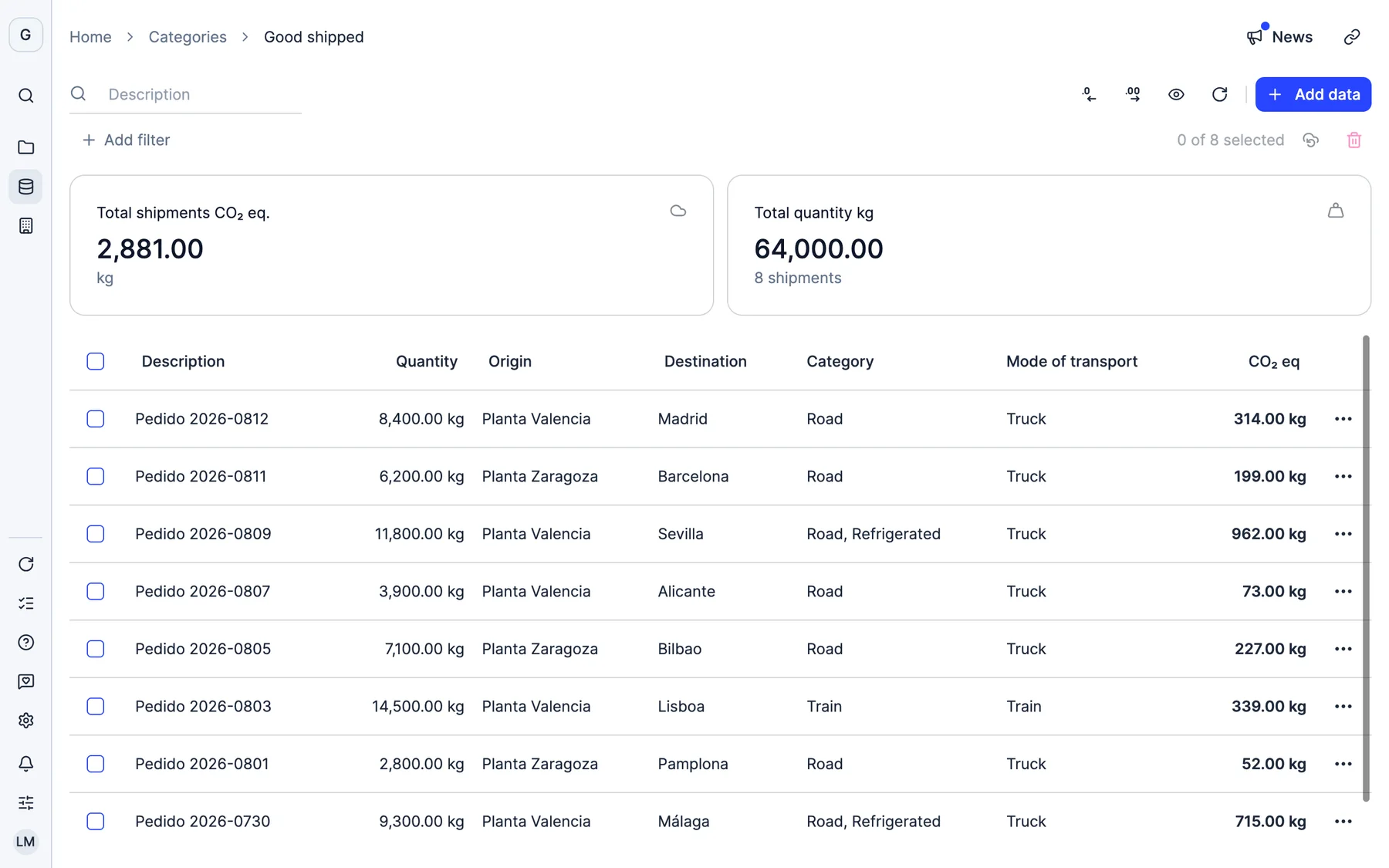
Task: Open the database icon in sidebar
Action: (x=25, y=187)
